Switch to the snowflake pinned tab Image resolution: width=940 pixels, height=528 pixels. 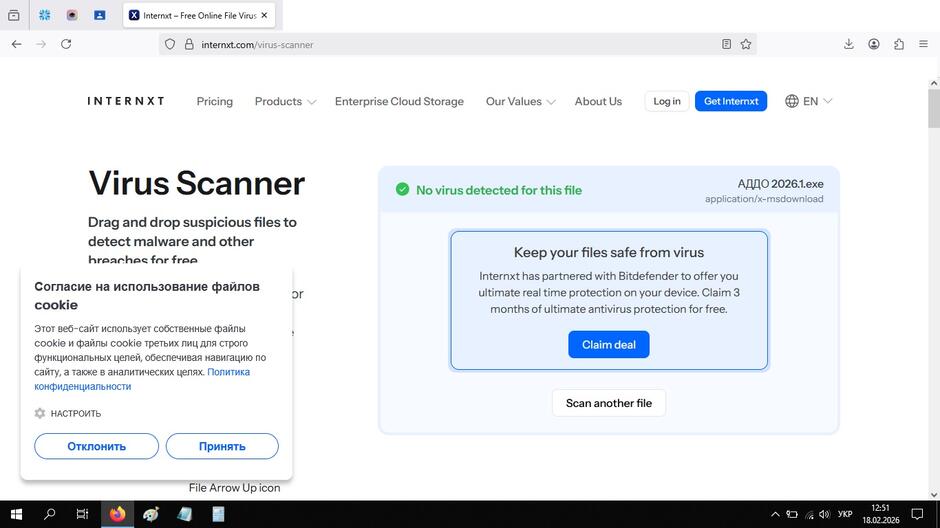tap(44, 16)
